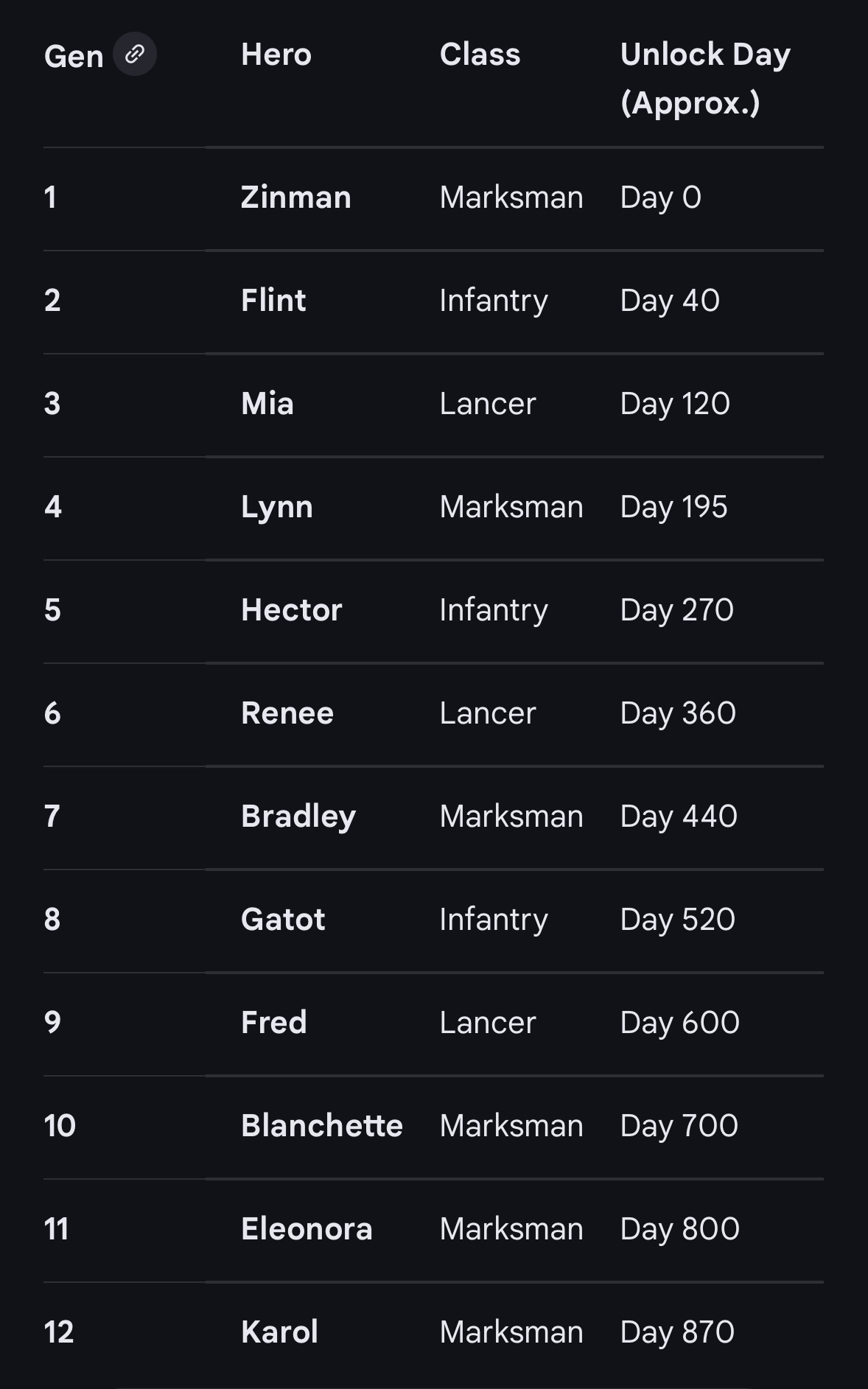The height and width of the screenshot is (1389, 868).
Task: Click on Lynn in the Hero column
Action: point(277,507)
